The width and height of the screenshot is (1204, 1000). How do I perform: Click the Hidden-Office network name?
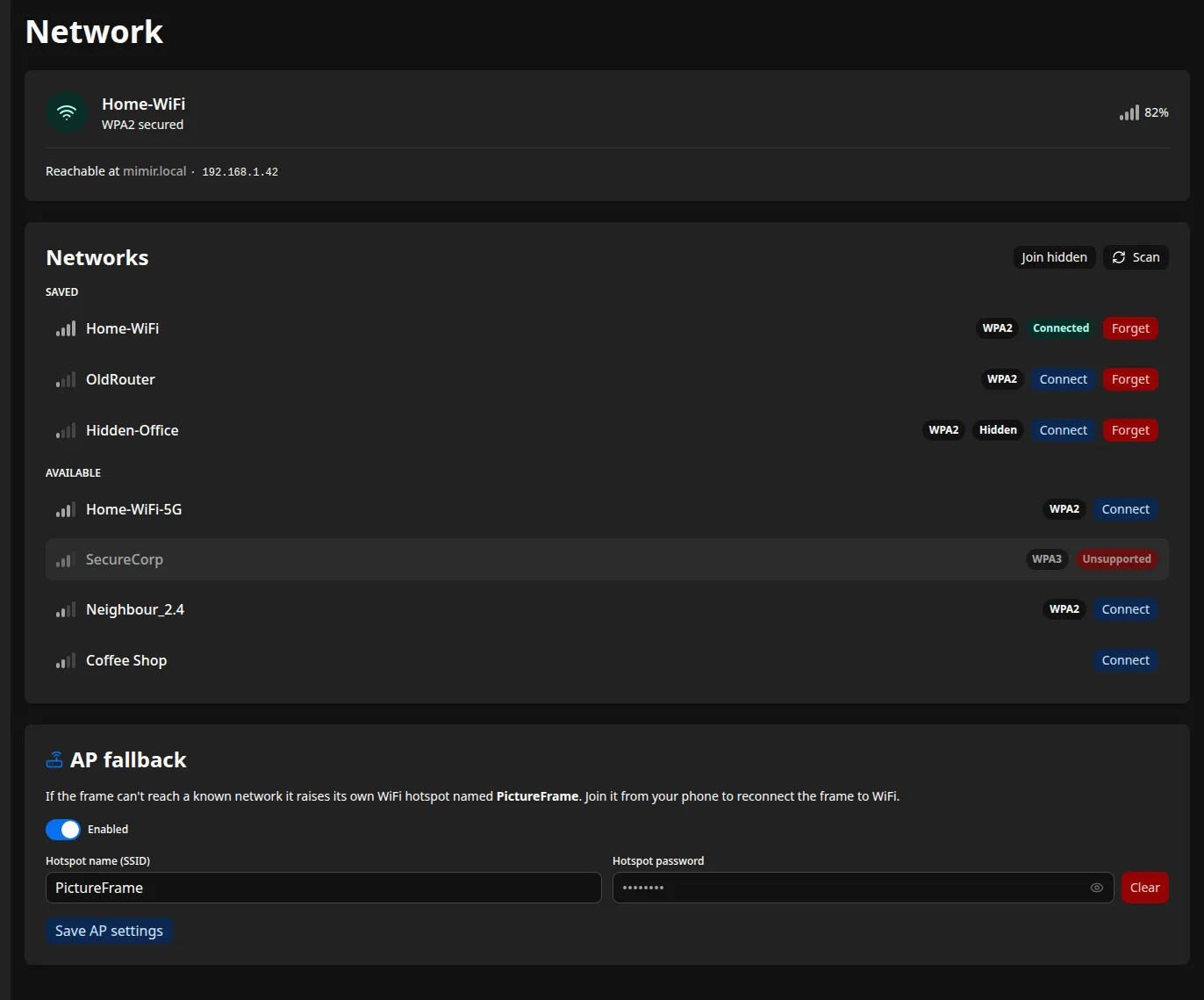coord(133,430)
